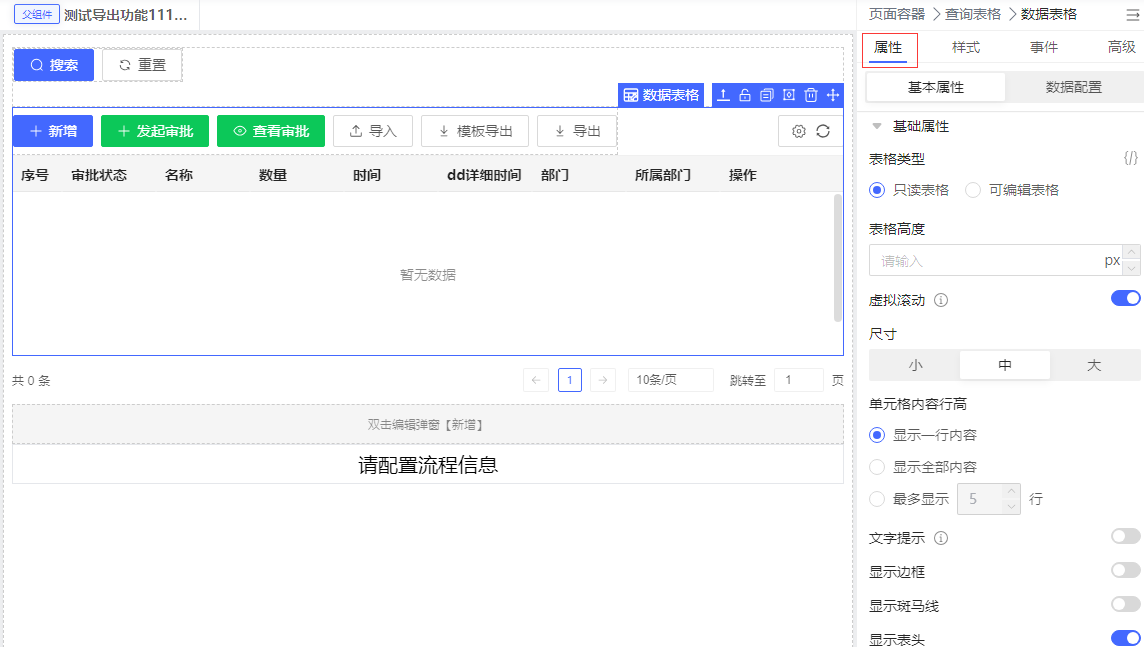Select the 数据配置 sub-tab
1144x647 pixels.
click(1073, 88)
